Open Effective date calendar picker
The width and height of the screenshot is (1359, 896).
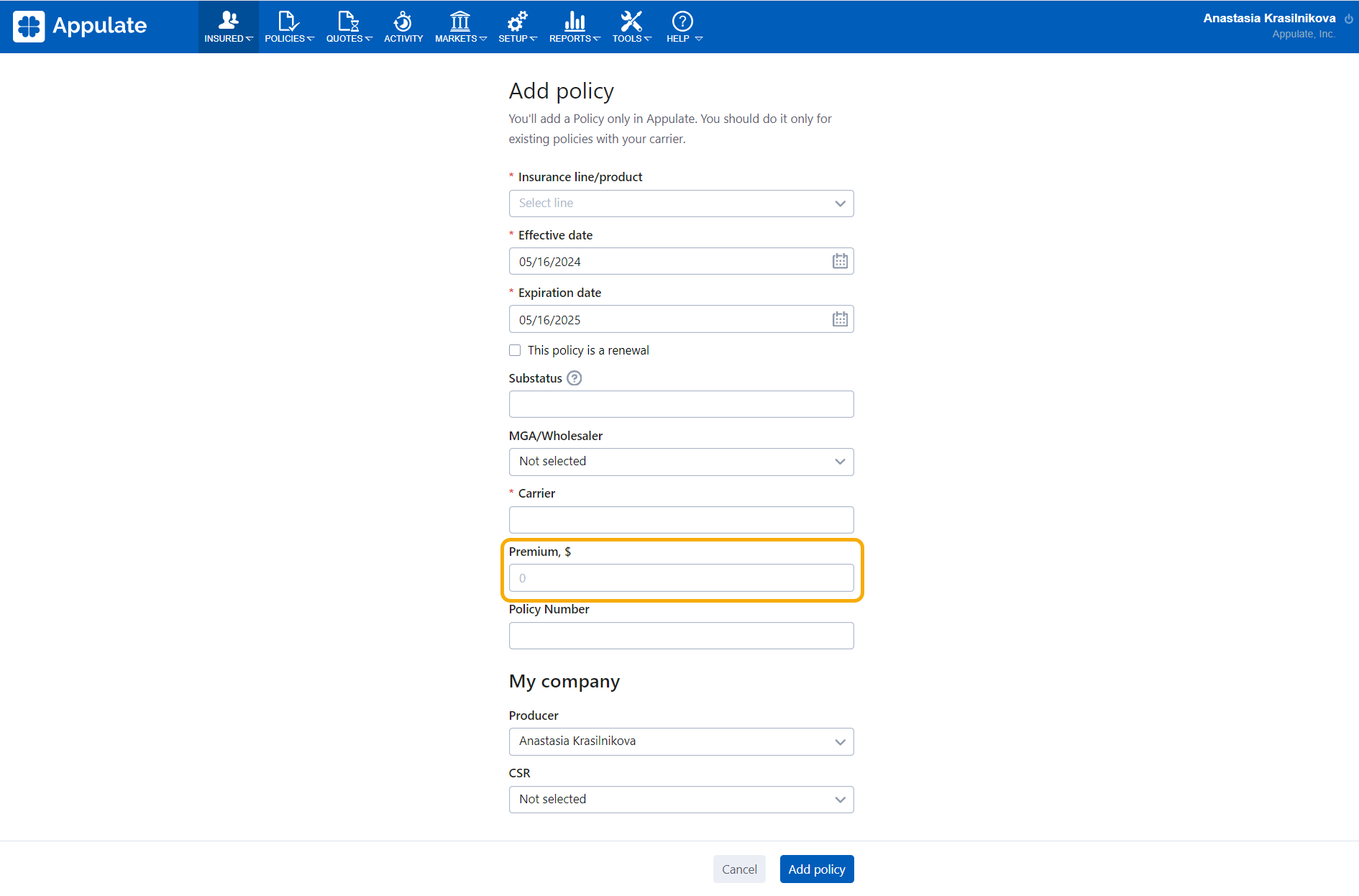pos(839,262)
